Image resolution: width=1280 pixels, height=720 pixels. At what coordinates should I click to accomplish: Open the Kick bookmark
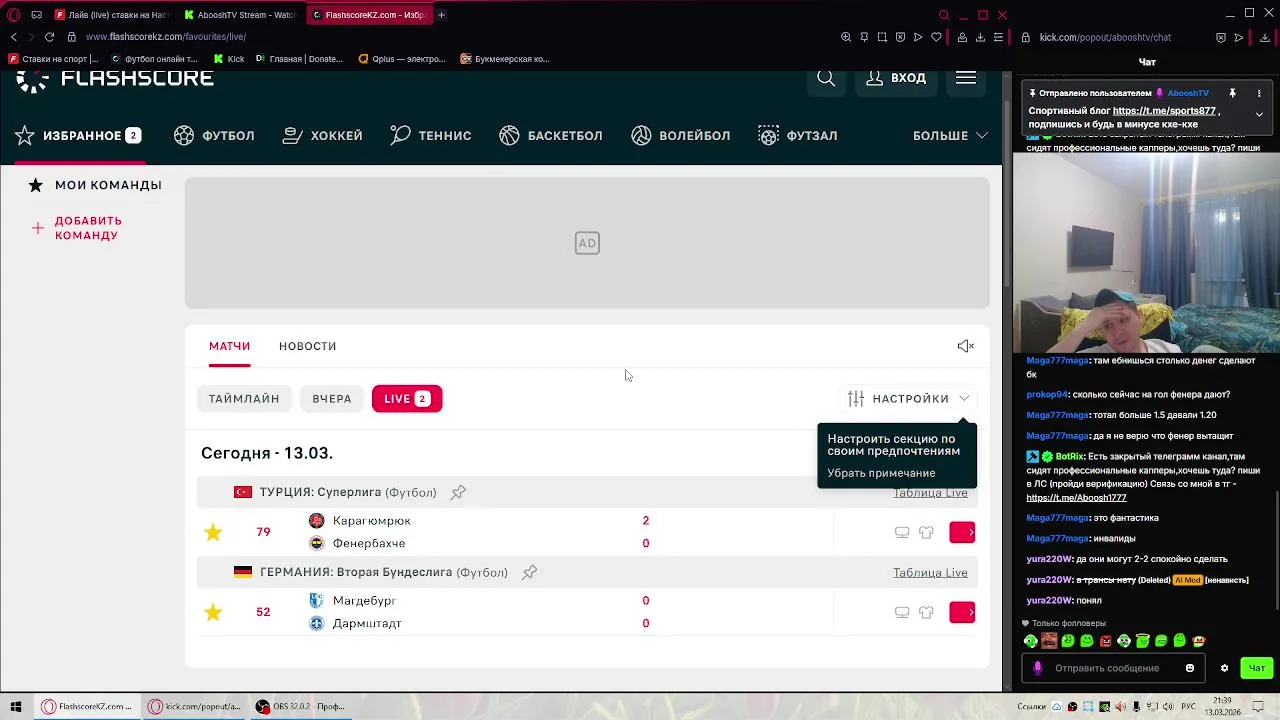[x=229, y=59]
